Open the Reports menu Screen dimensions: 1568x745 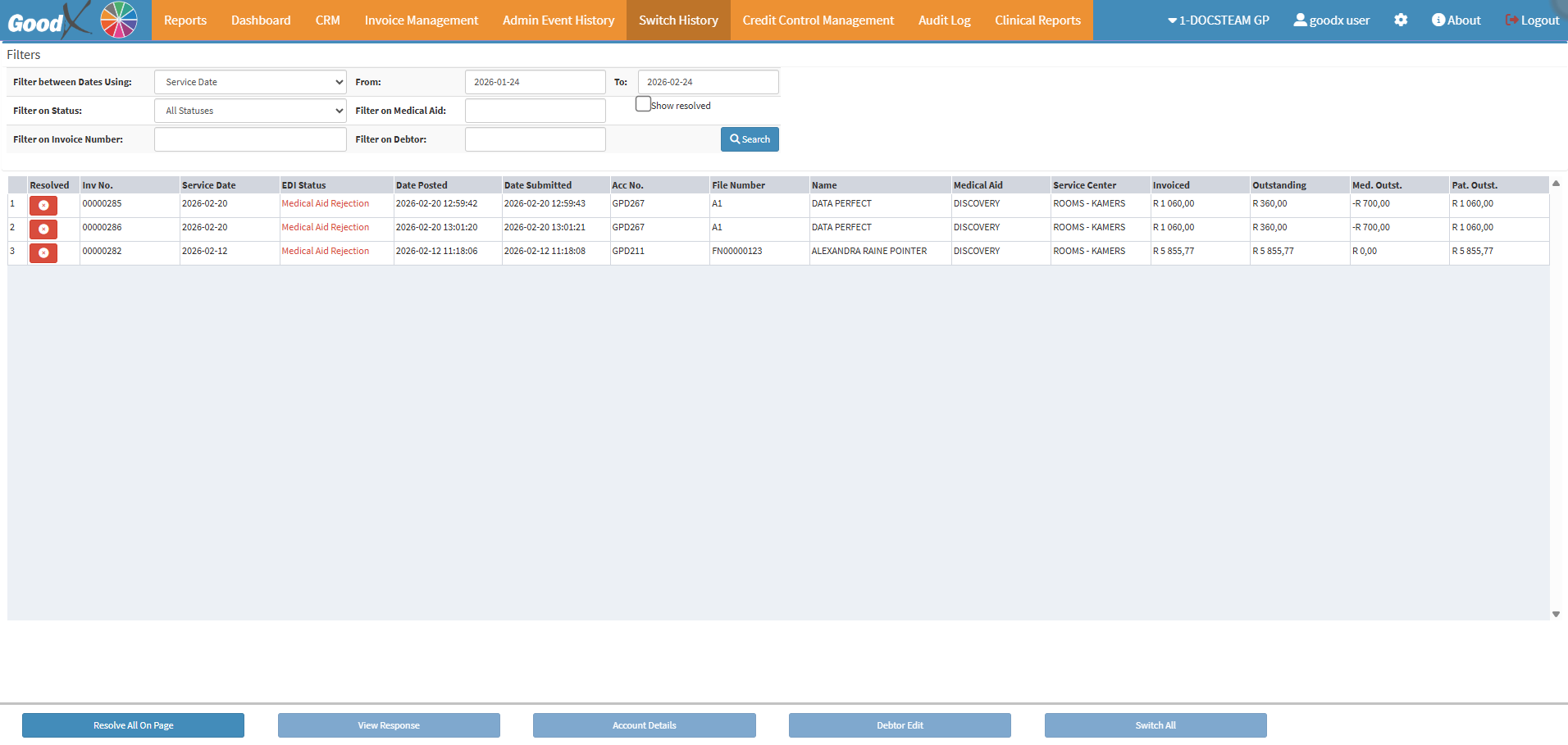185,20
